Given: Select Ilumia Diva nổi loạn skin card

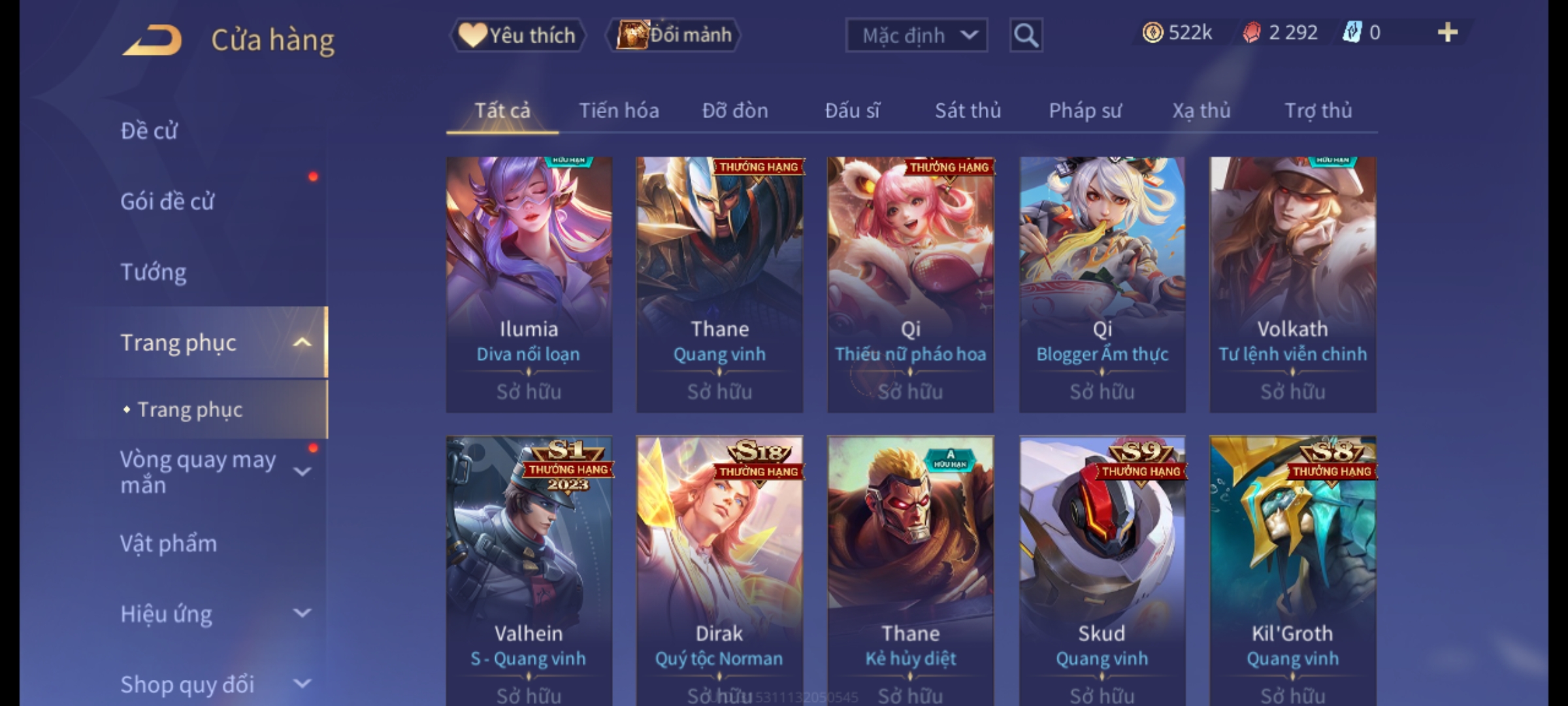Looking at the screenshot, I should pos(529,284).
